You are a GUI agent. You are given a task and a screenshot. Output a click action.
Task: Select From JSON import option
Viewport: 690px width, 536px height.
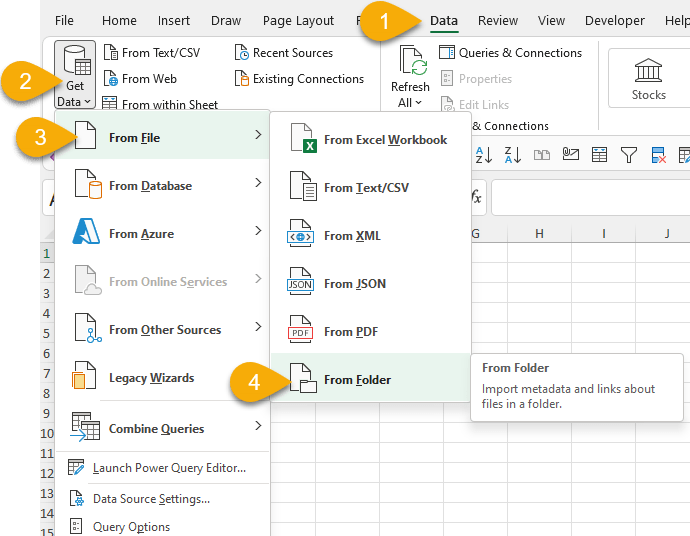354,284
